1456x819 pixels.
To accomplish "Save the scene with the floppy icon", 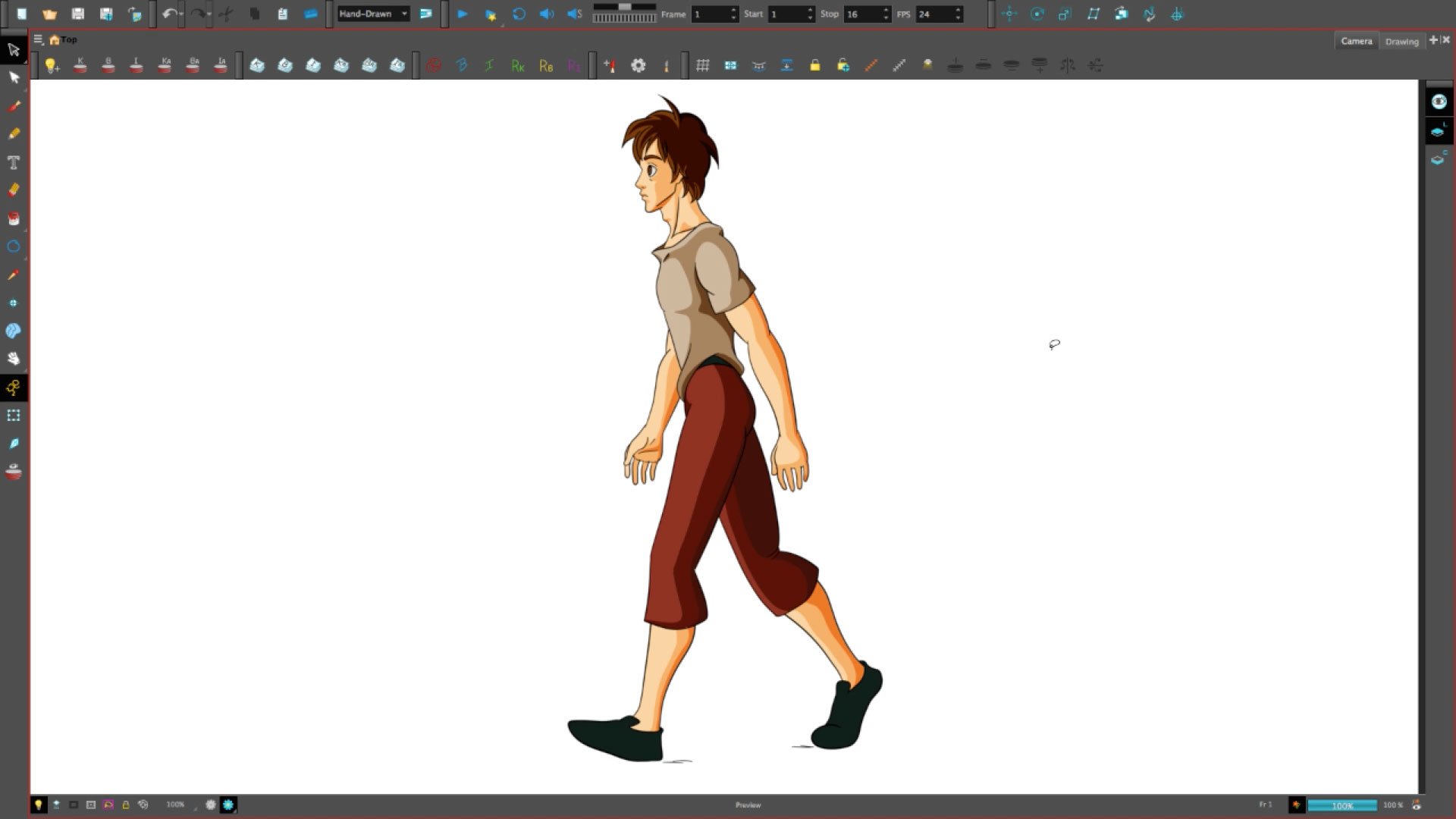I will click(77, 14).
